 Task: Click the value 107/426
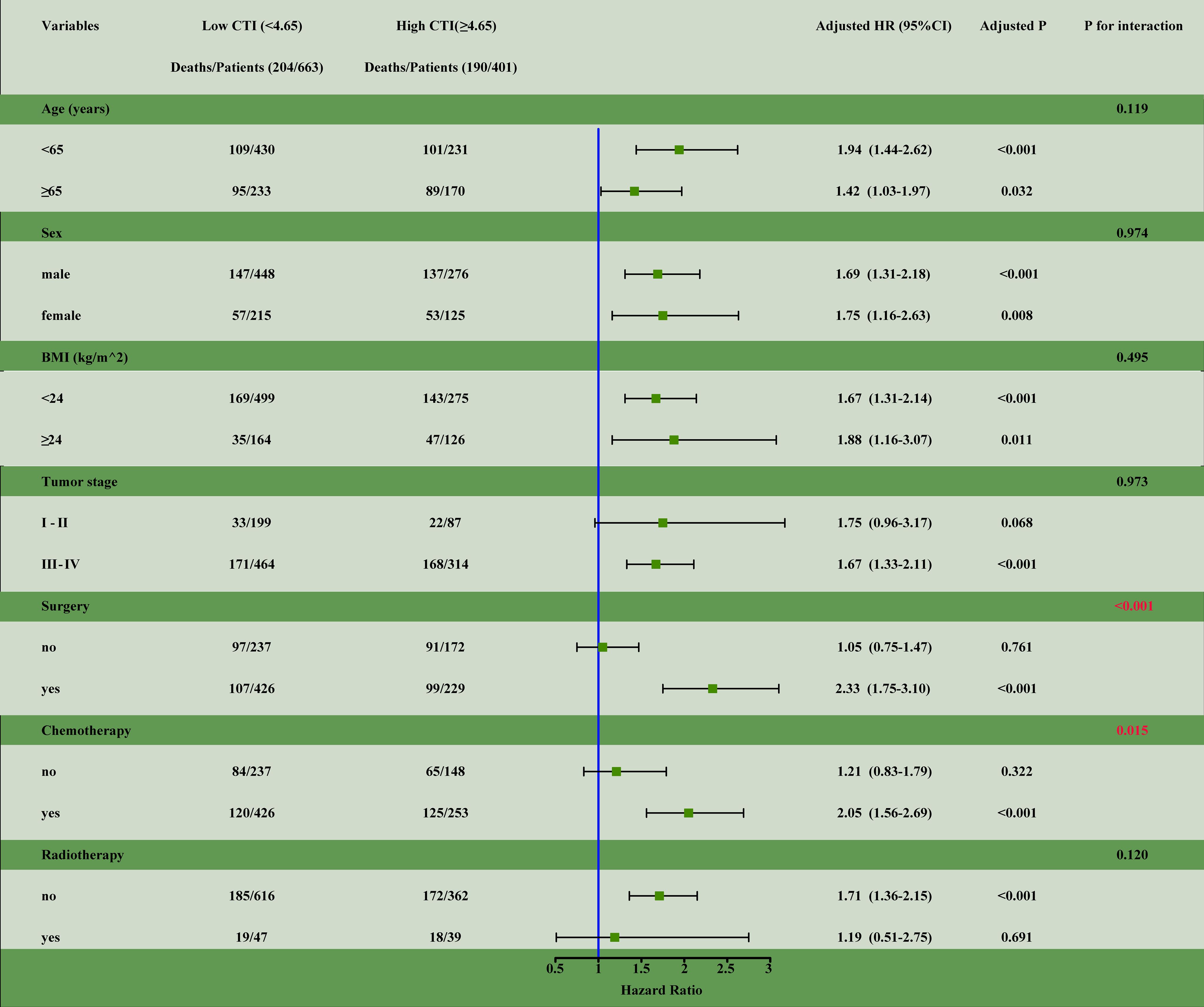click(x=252, y=689)
